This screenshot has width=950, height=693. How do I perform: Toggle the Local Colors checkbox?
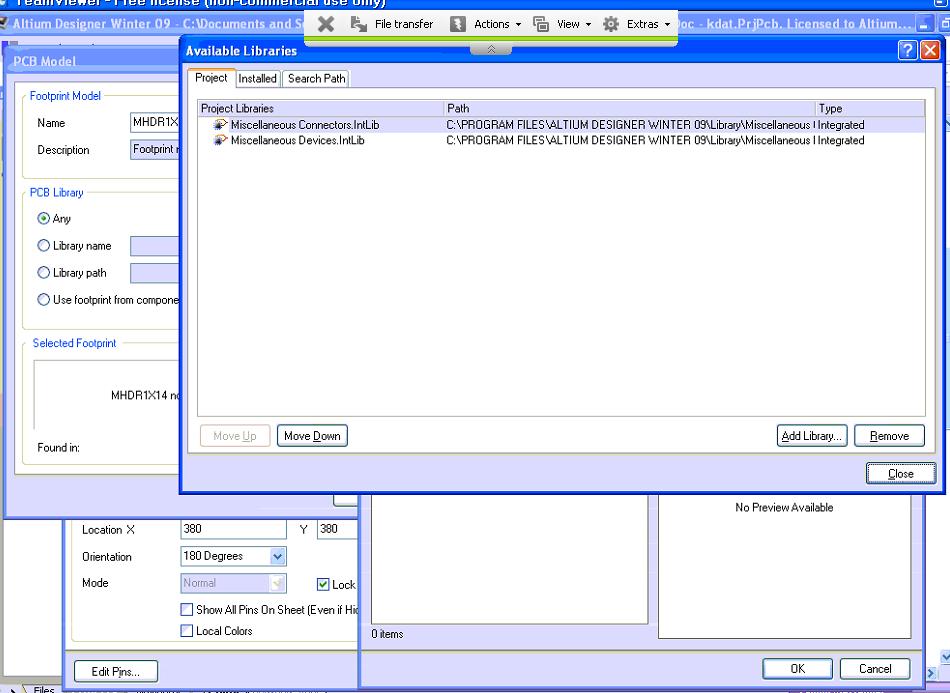point(187,631)
